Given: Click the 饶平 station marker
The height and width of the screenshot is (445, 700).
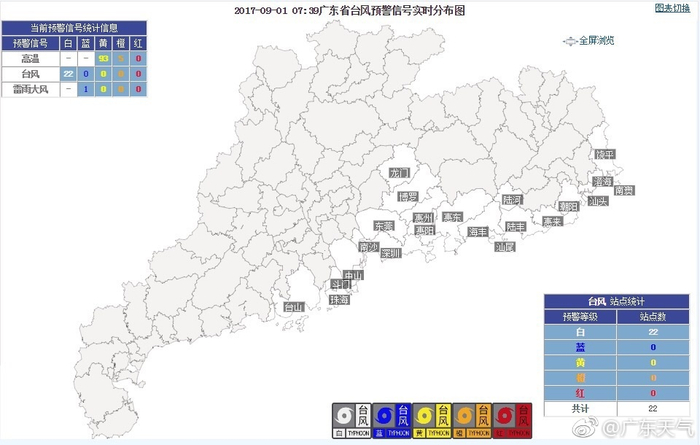Looking at the screenshot, I should click(605, 154).
